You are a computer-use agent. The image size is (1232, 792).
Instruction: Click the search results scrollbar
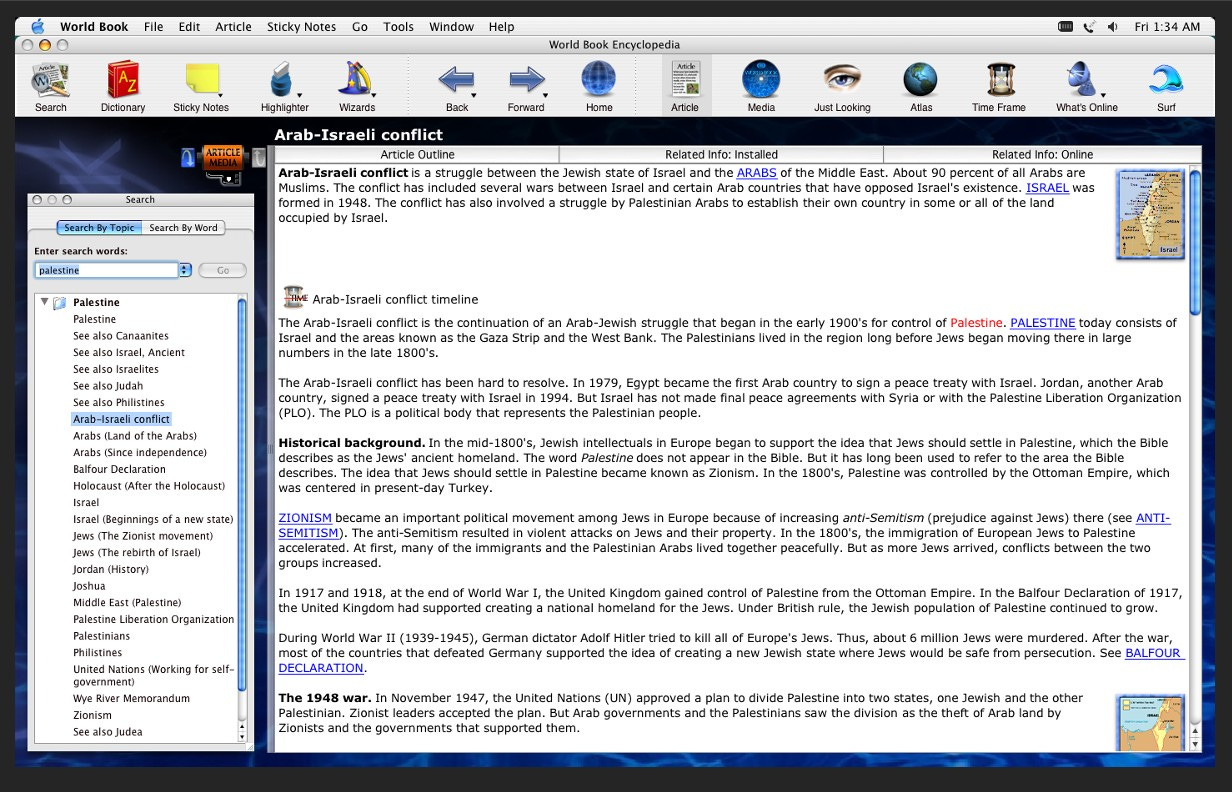(x=241, y=494)
